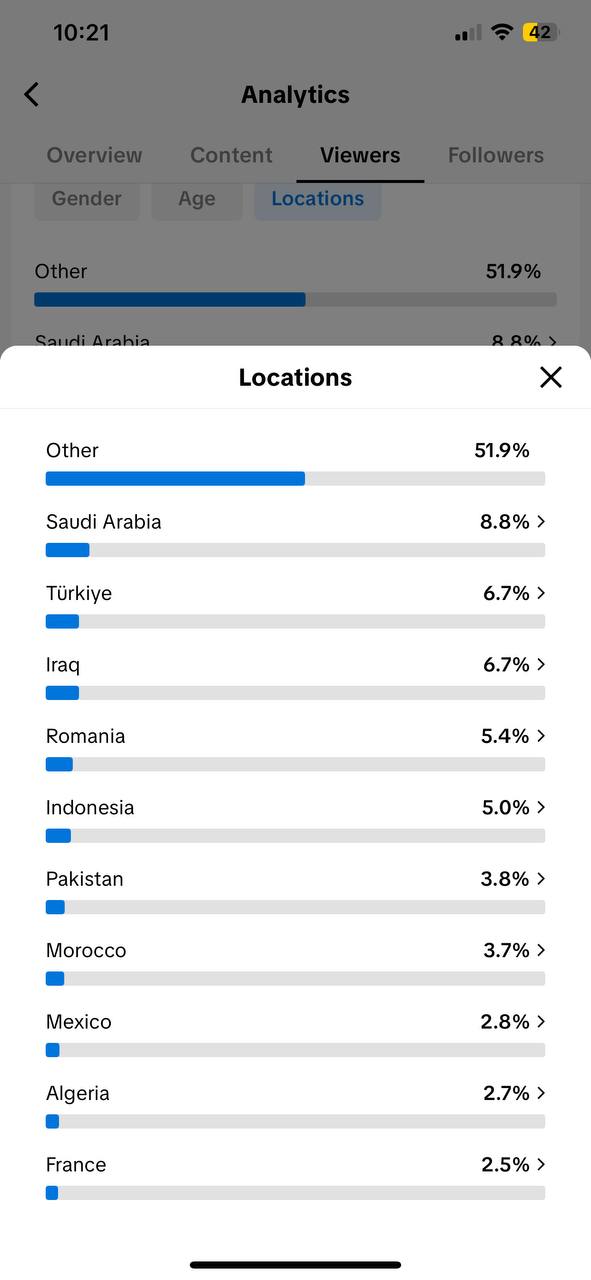Tap the Morocco chevron at 3.7%
591x1280 pixels.
coord(541,950)
